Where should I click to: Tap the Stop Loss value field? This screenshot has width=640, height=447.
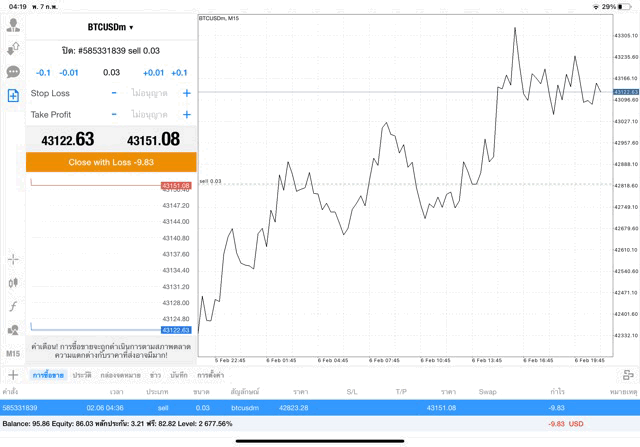[x=150, y=93]
